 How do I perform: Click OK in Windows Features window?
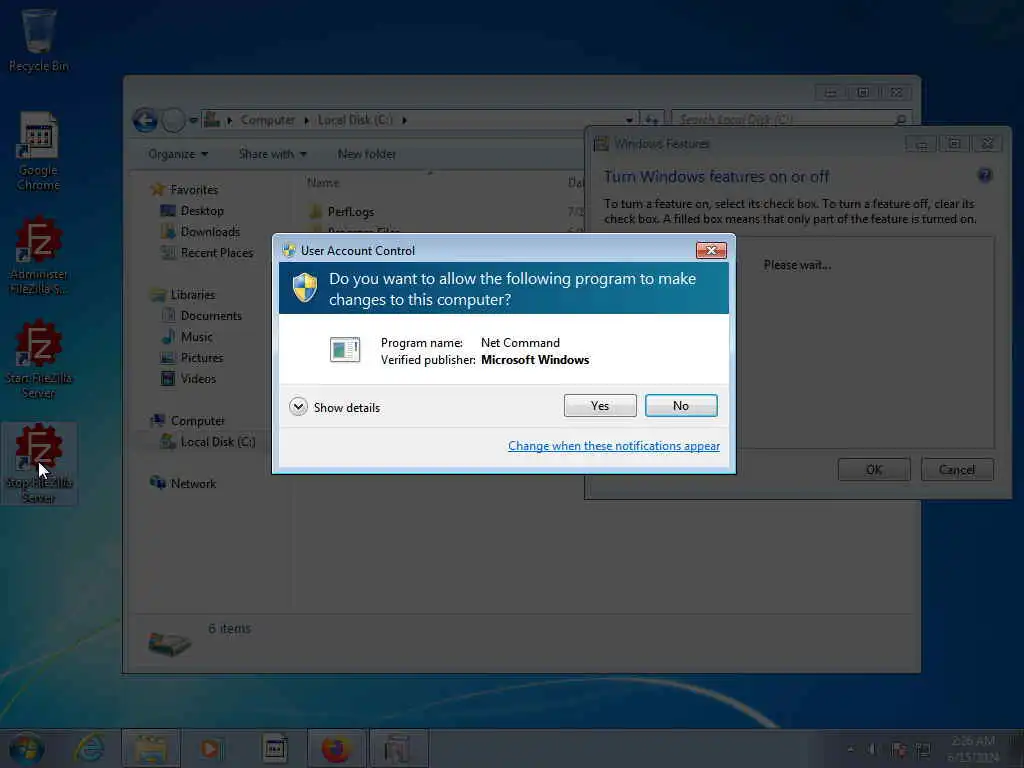(x=874, y=470)
